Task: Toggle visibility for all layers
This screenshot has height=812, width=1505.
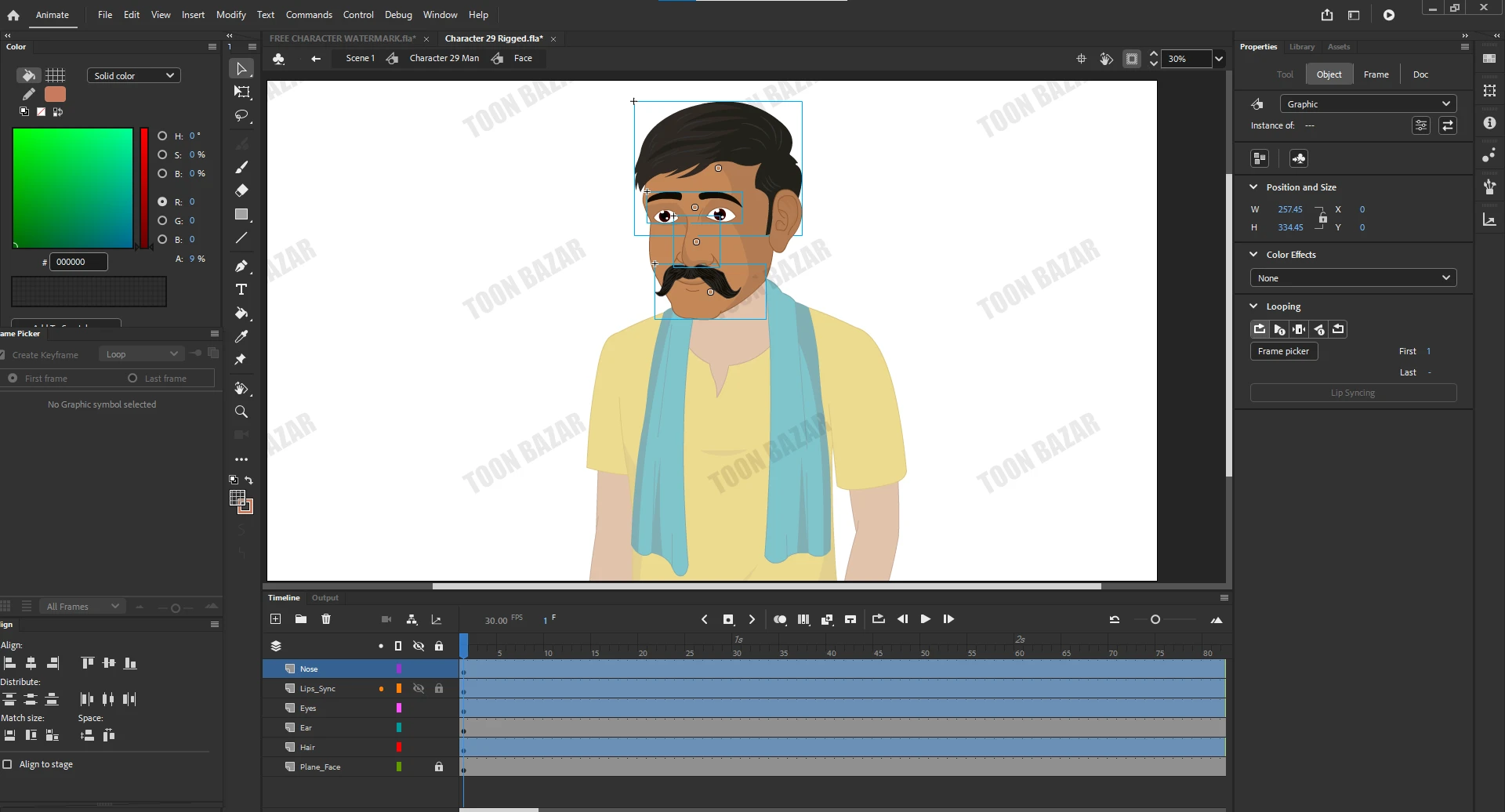Action: click(x=419, y=647)
